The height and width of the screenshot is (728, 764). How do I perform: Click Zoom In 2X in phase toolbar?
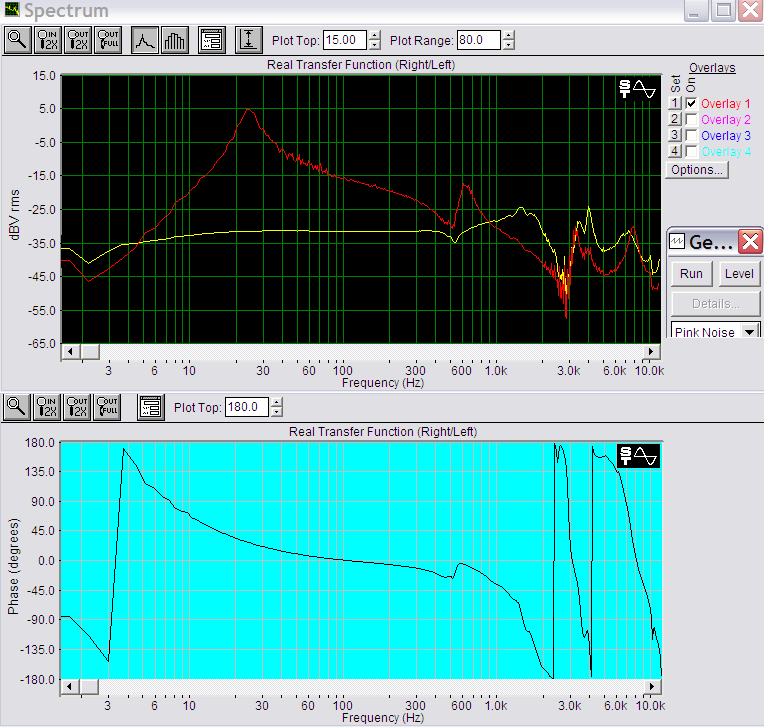(47, 407)
